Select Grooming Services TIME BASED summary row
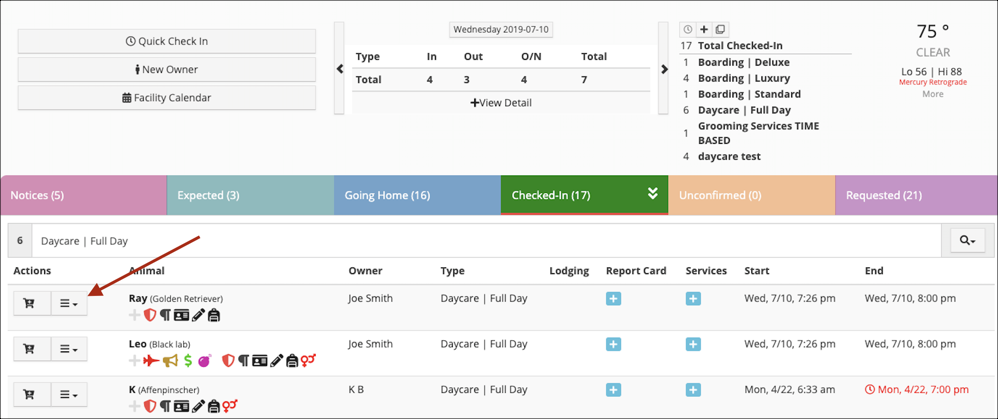This screenshot has height=419, width=998. [759, 133]
